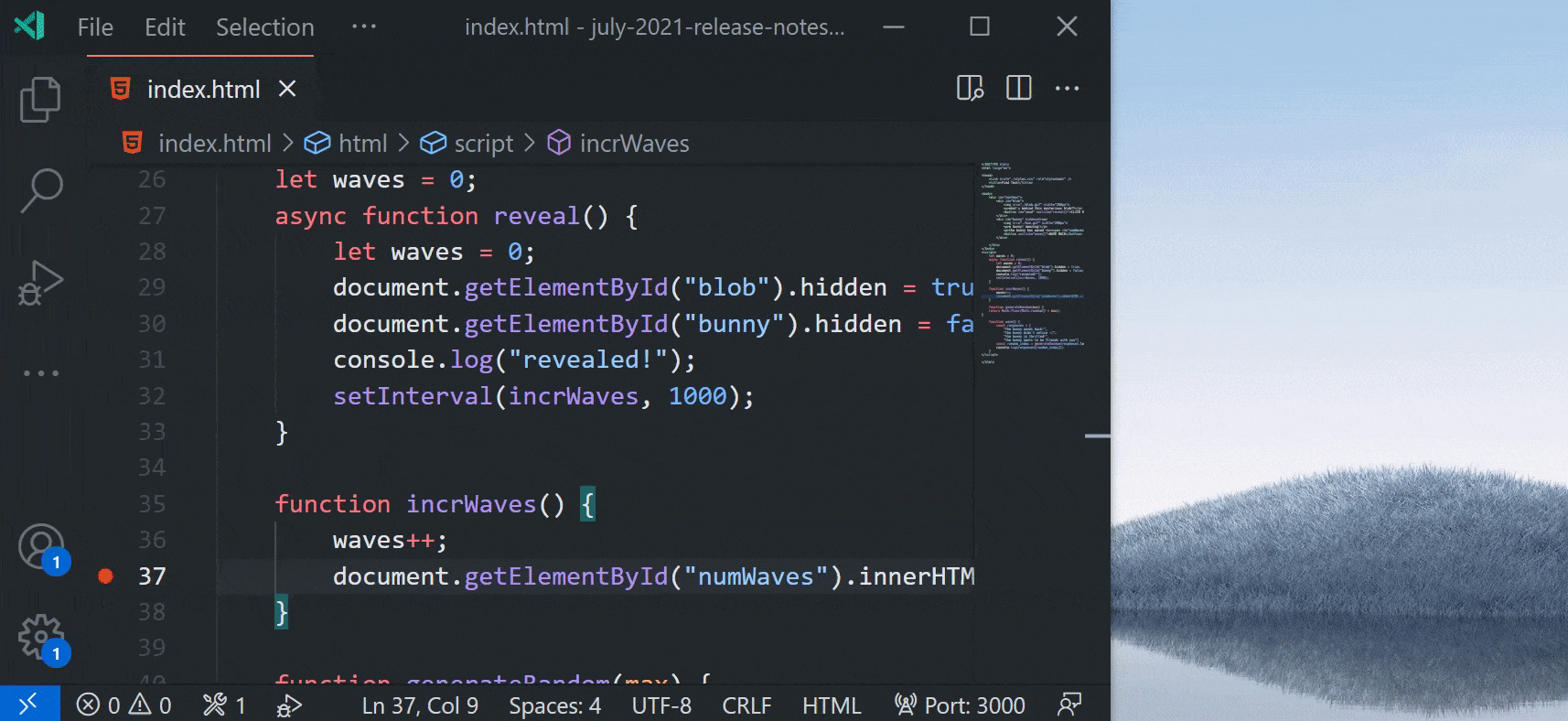Open More Actions in editor title bar
Screen dimensions: 1568x721
coord(1067,89)
